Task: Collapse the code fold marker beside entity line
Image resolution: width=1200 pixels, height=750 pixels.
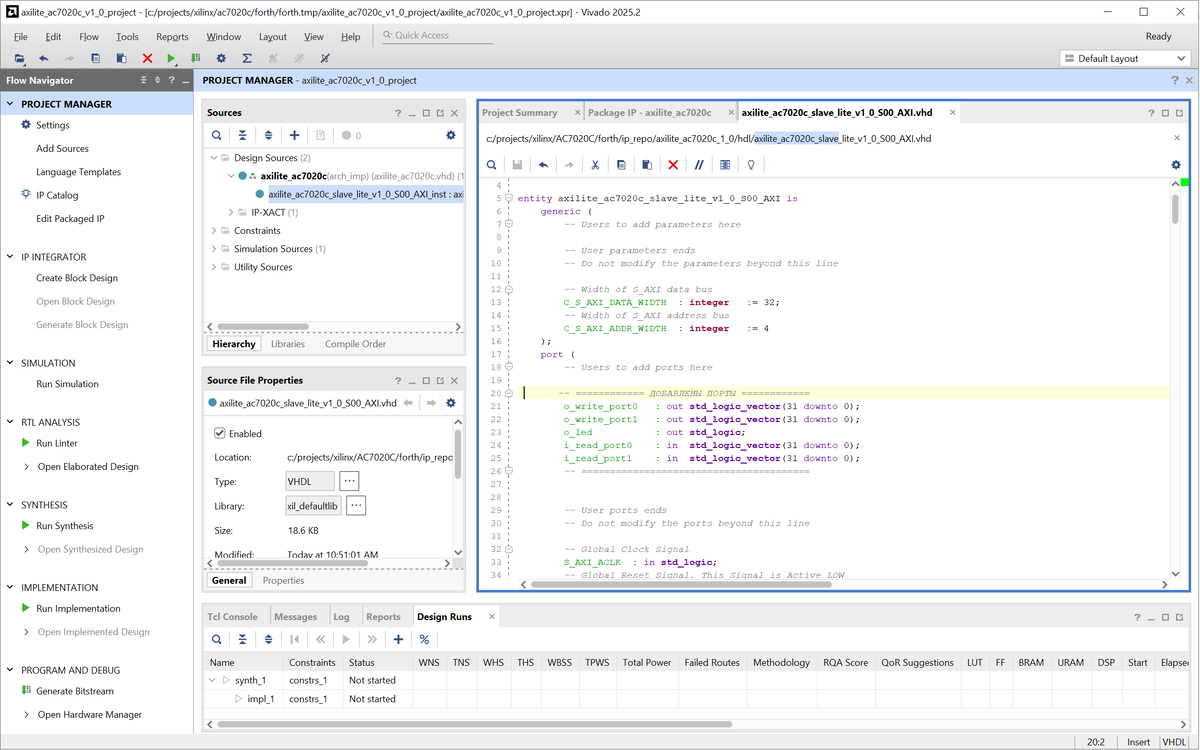Action: coord(508,198)
